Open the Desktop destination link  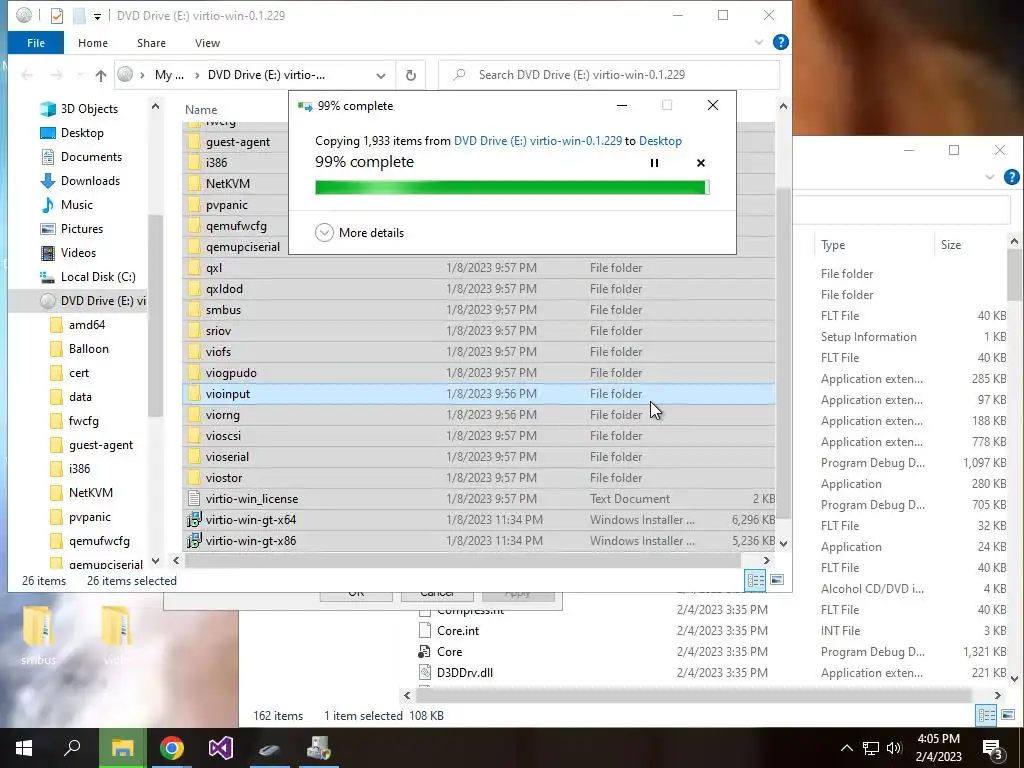(660, 141)
